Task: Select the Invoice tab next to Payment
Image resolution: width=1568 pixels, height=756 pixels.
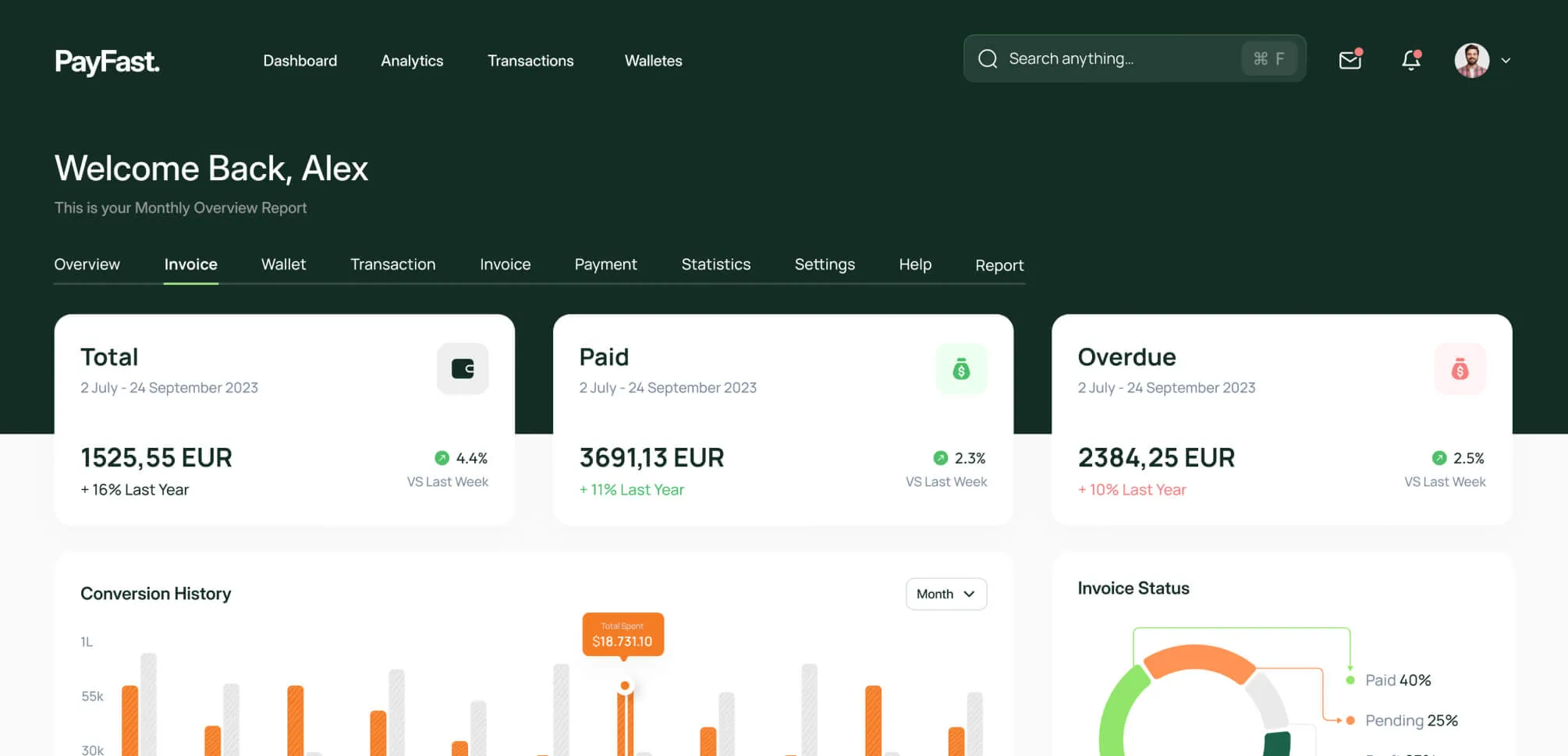Action: pyautogui.click(x=505, y=264)
